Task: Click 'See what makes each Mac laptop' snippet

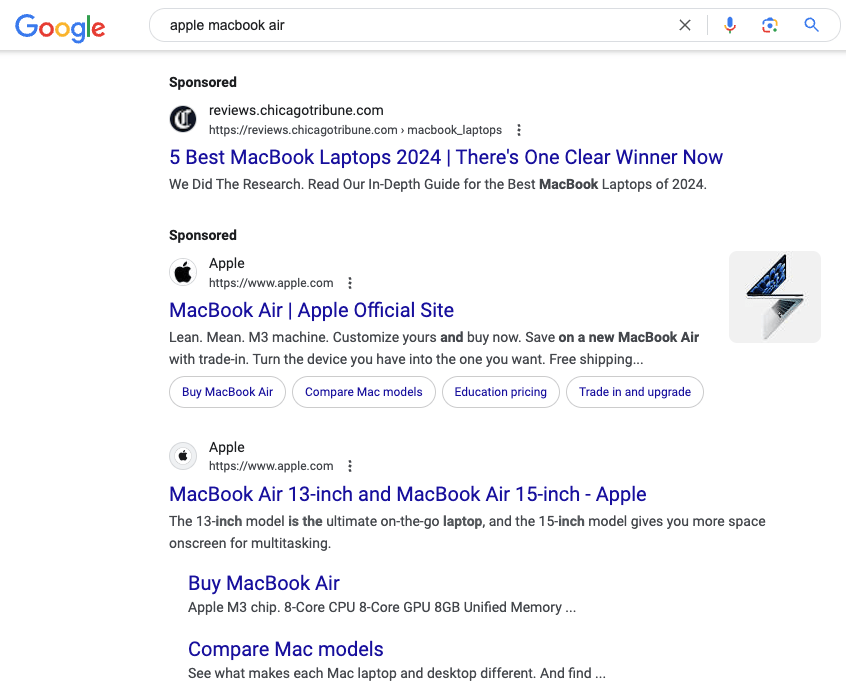Action: point(397,674)
